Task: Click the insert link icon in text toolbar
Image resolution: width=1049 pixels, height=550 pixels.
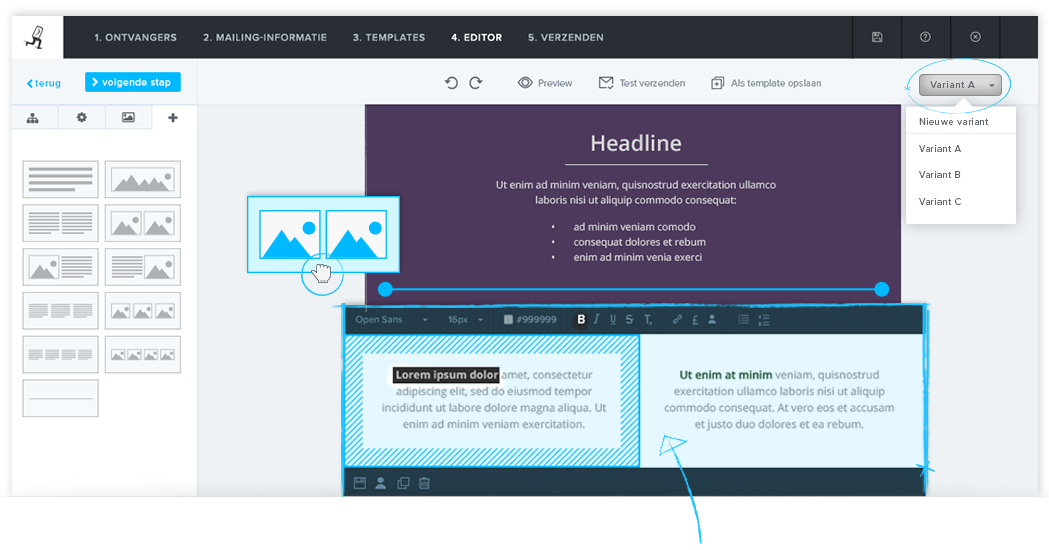Action: coord(677,320)
